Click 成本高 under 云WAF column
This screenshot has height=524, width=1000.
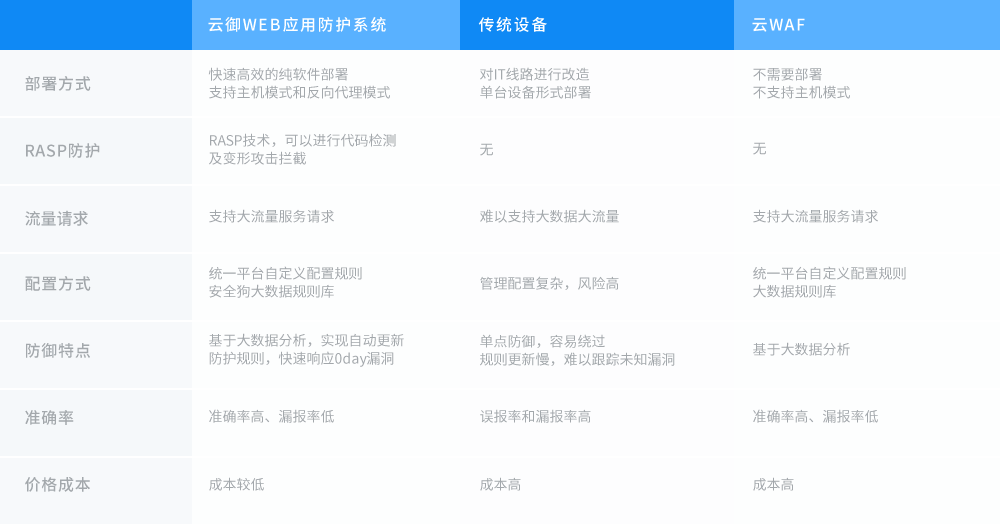coord(773,484)
